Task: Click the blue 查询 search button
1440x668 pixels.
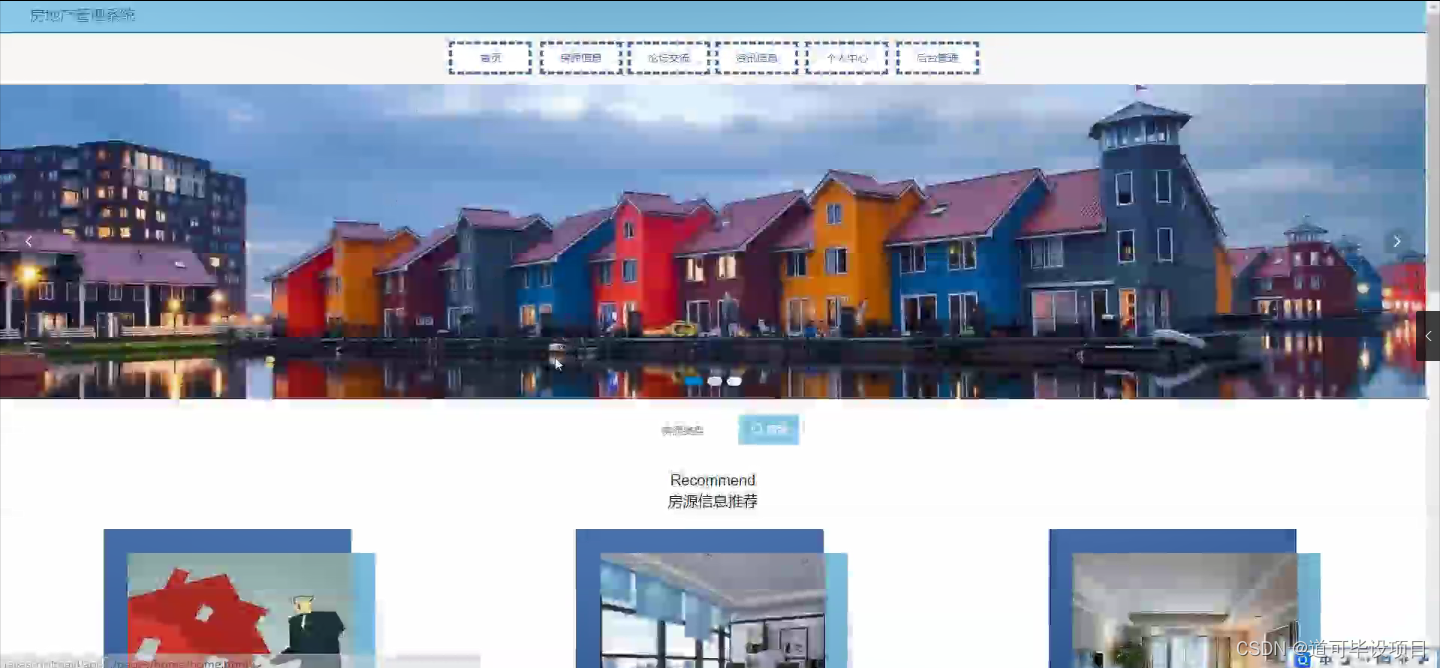Action: click(x=768, y=429)
